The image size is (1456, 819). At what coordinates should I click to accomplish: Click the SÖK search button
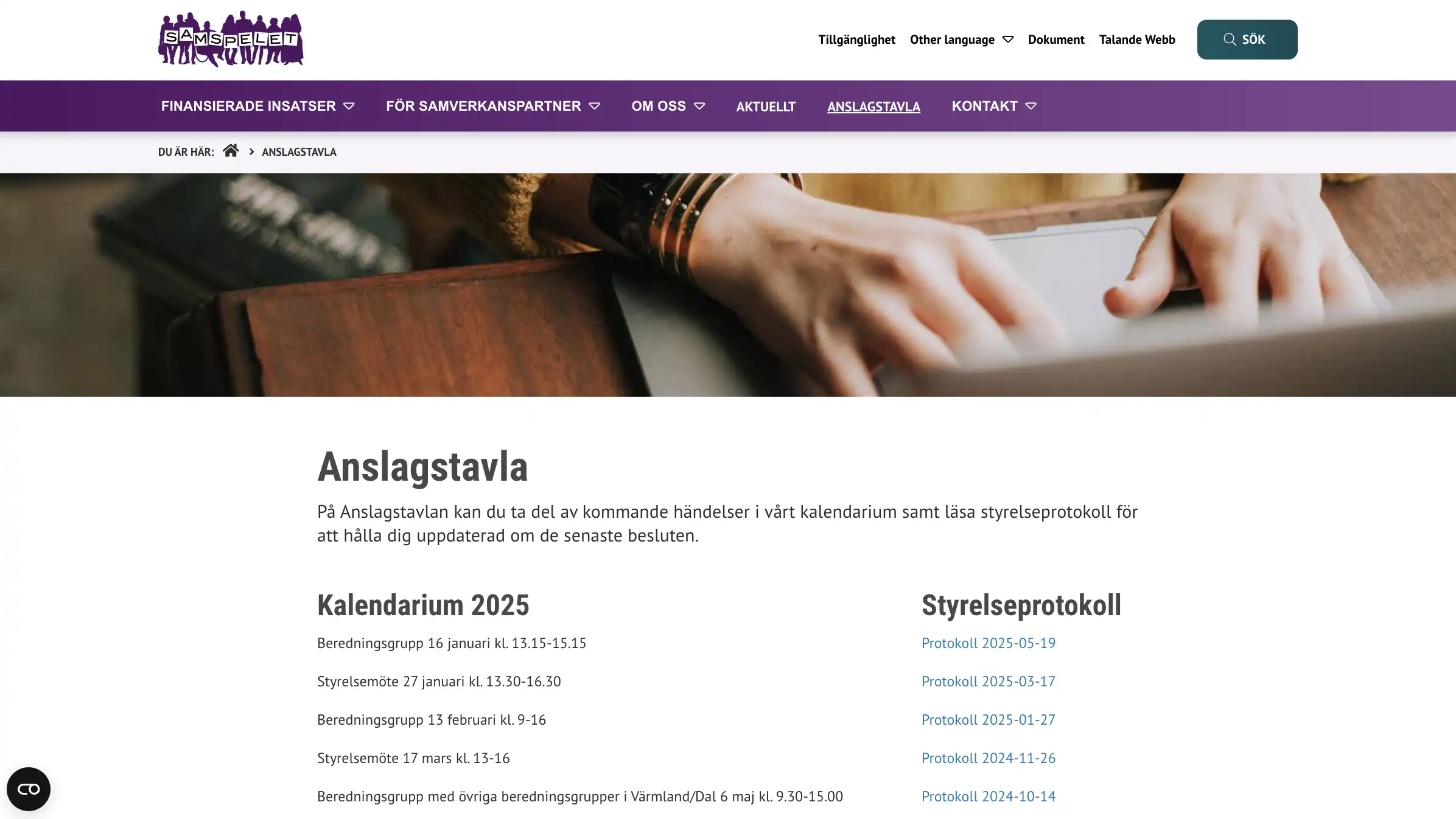tap(1247, 40)
